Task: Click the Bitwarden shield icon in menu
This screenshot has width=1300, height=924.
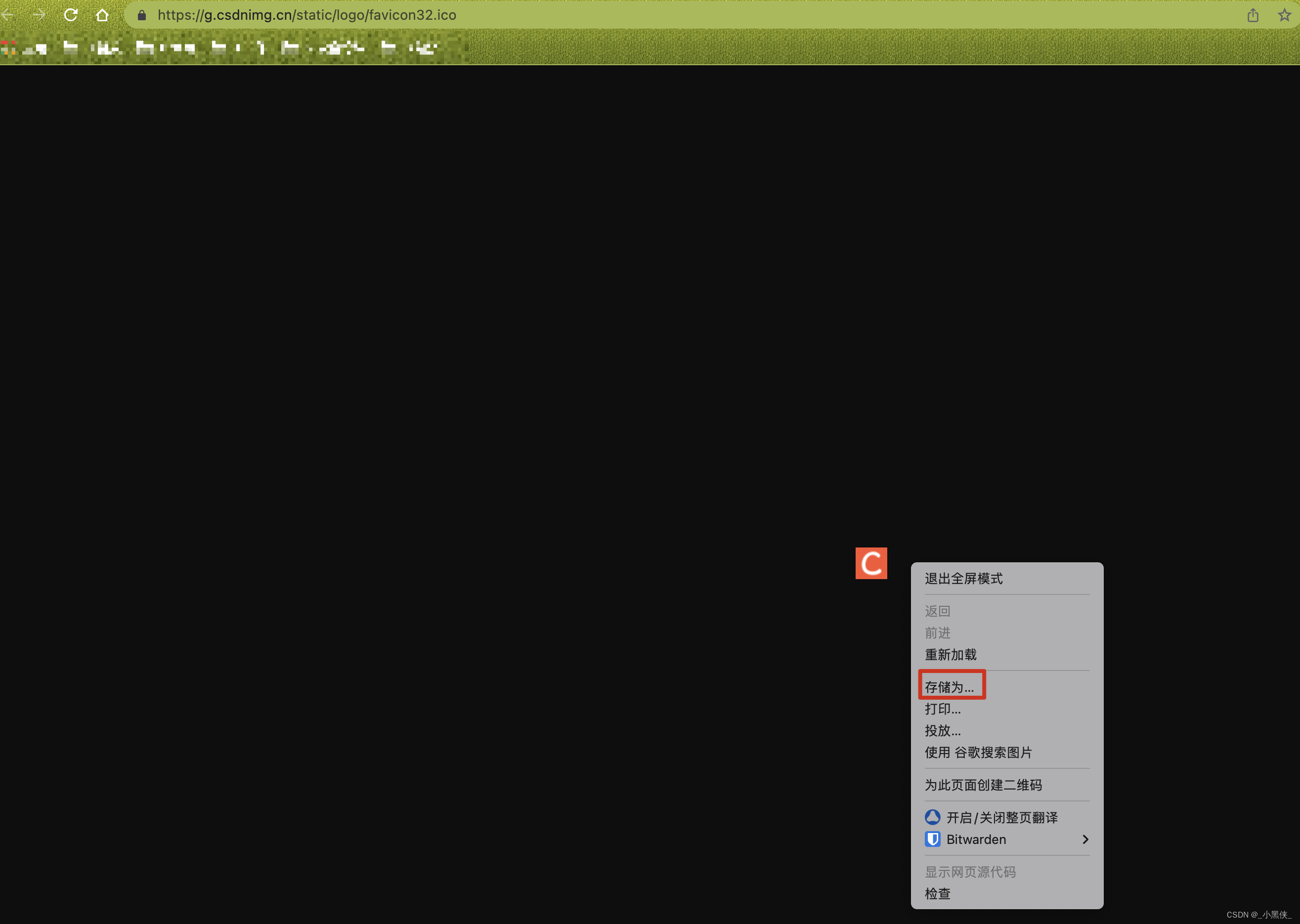Action: (x=932, y=839)
